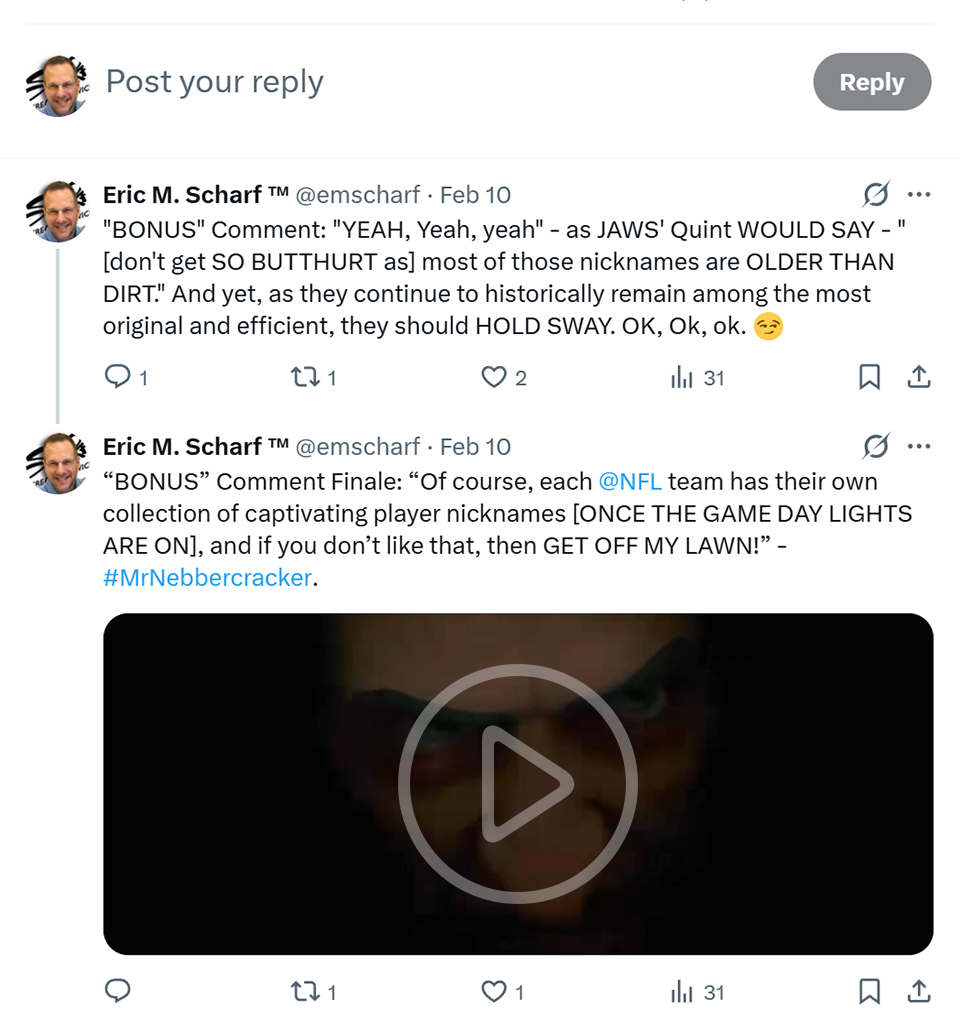Click the Reply button
960x1031 pixels.
871,82
